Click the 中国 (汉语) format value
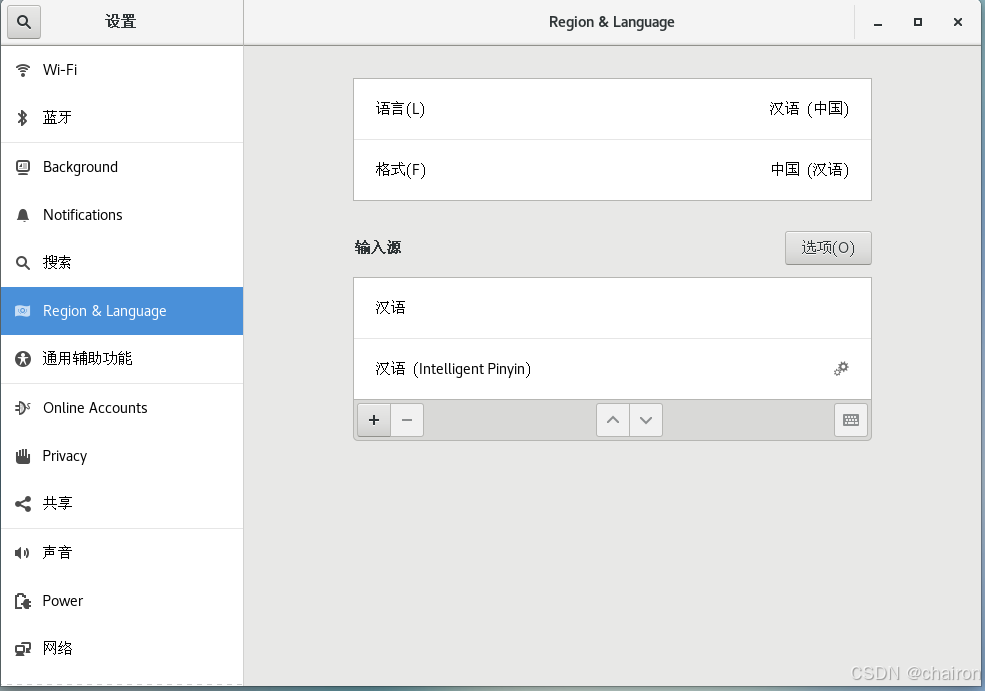The height and width of the screenshot is (691, 985). point(810,170)
